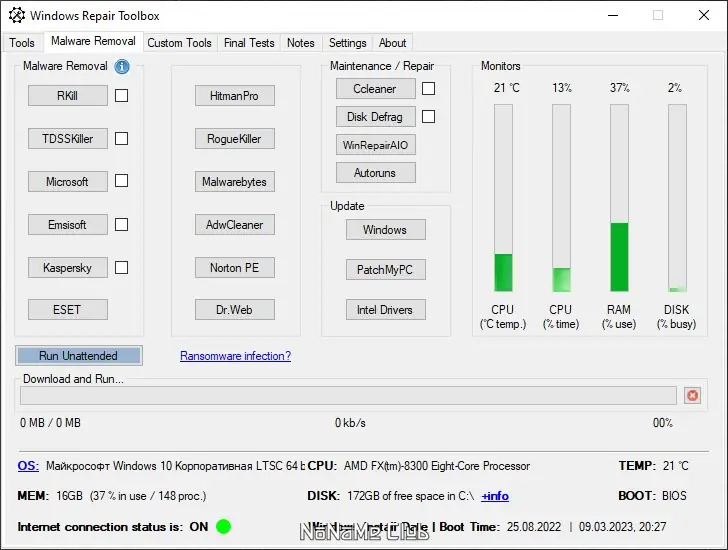
Task: Launch the Kaspersky tool
Action: (x=68, y=267)
